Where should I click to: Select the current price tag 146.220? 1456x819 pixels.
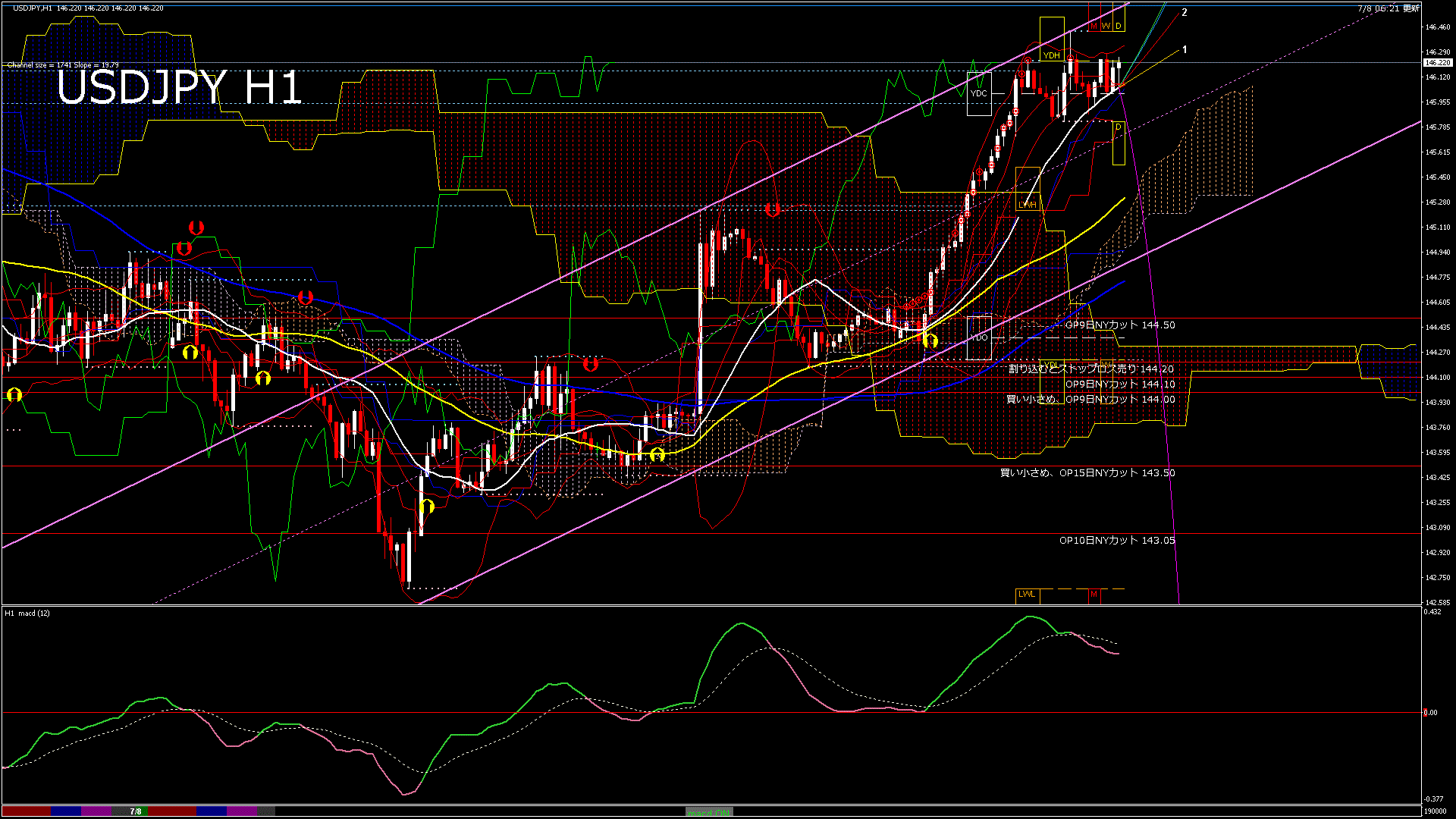tap(1437, 63)
